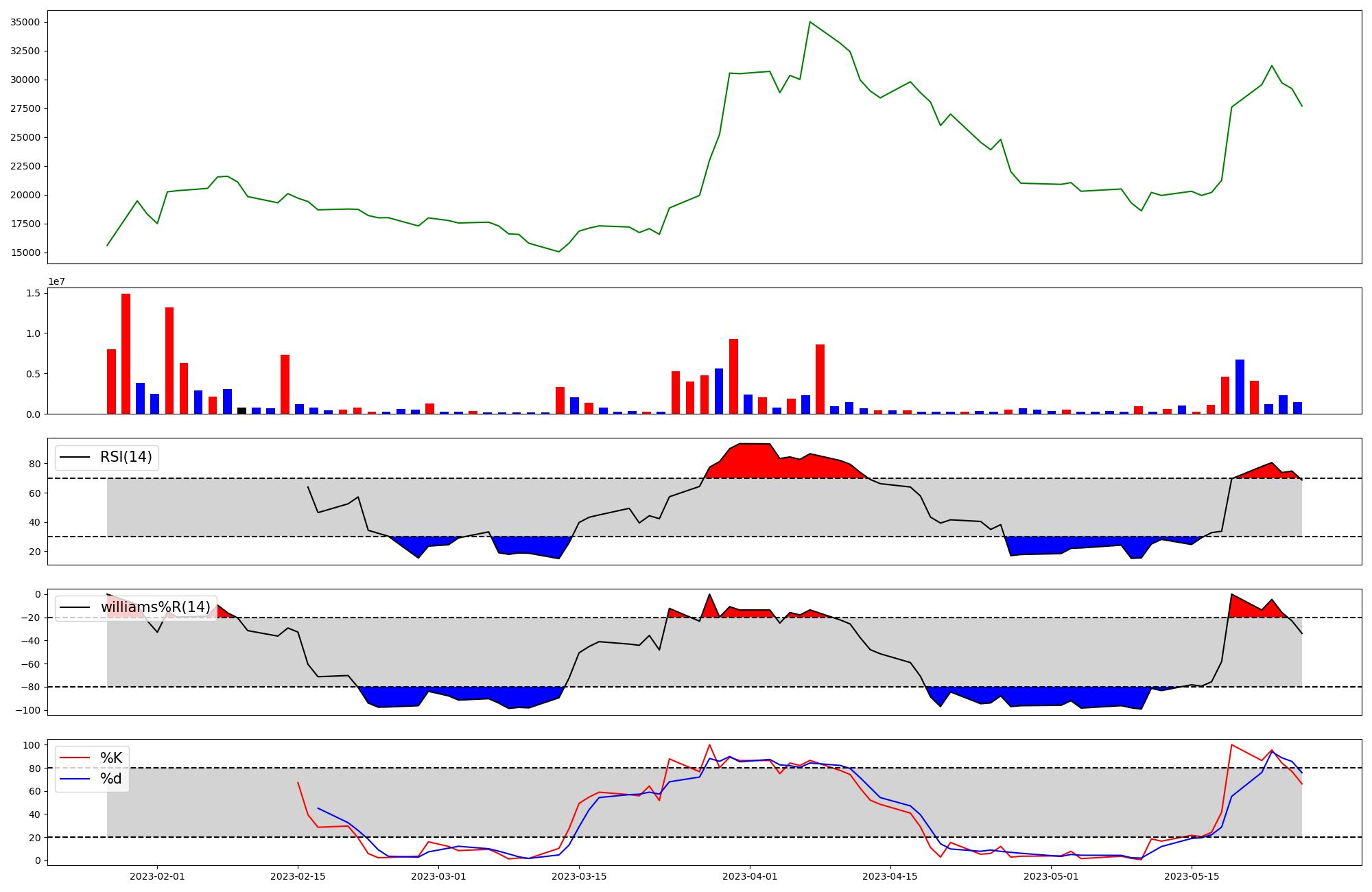Click the %K legend text
The height and width of the screenshot is (892, 1372).
pos(111,758)
